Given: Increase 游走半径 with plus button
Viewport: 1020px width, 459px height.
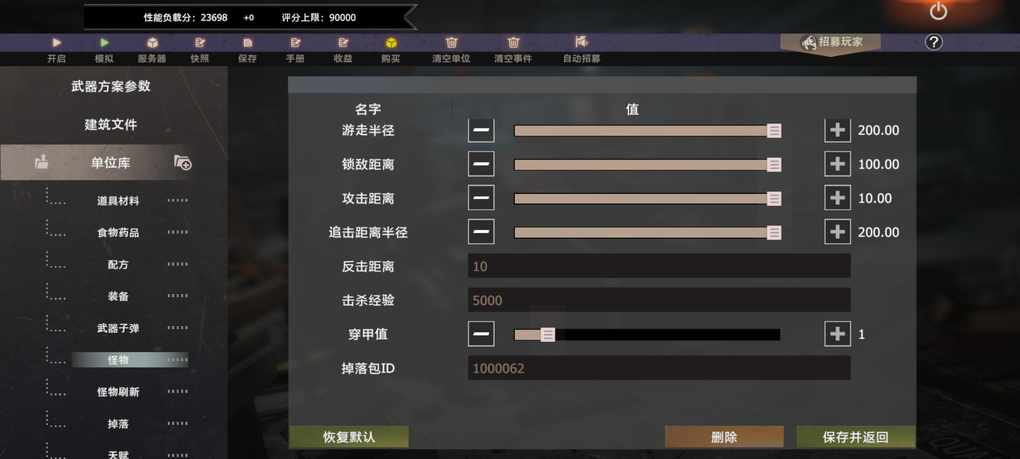Looking at the screenshot, I should tap(837, 130).
